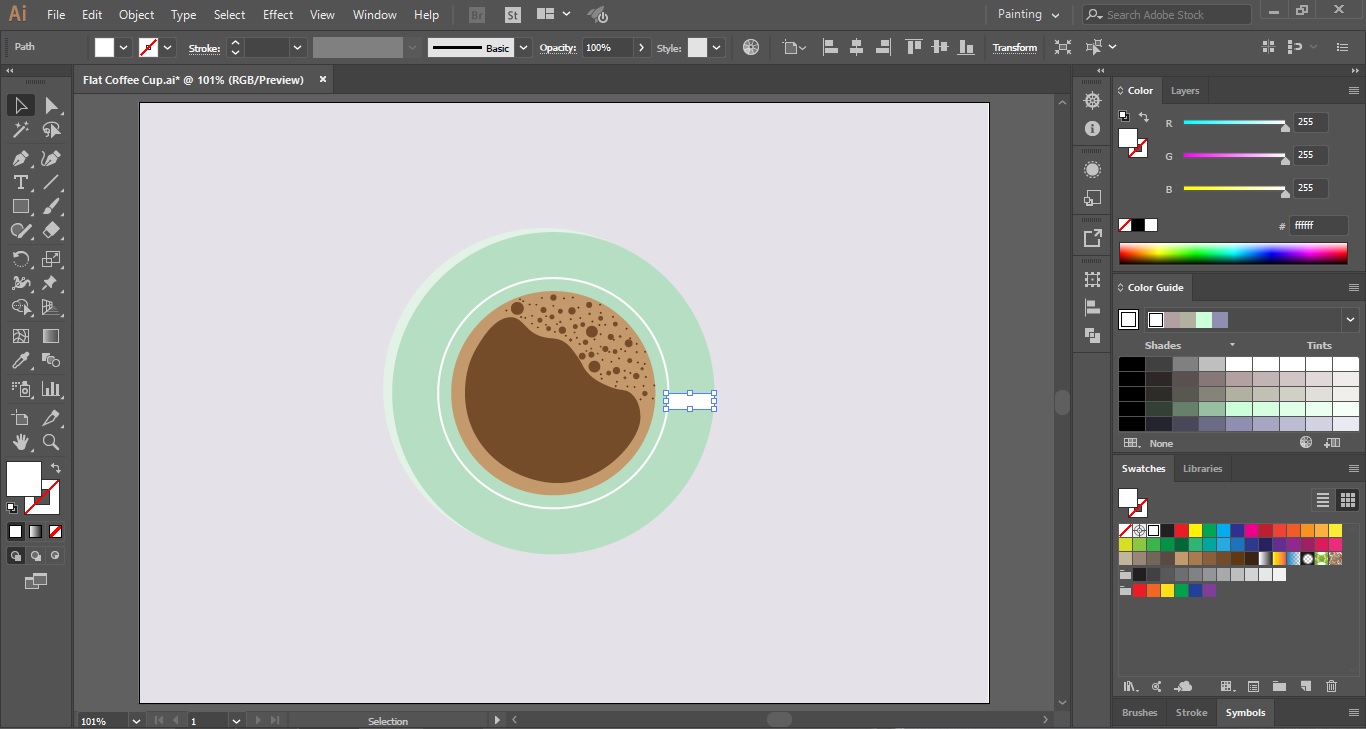Viewport: 1366px width, 729px height.
Task: Open the Style dropdown in the control bar
Action: tap(716, 47)
